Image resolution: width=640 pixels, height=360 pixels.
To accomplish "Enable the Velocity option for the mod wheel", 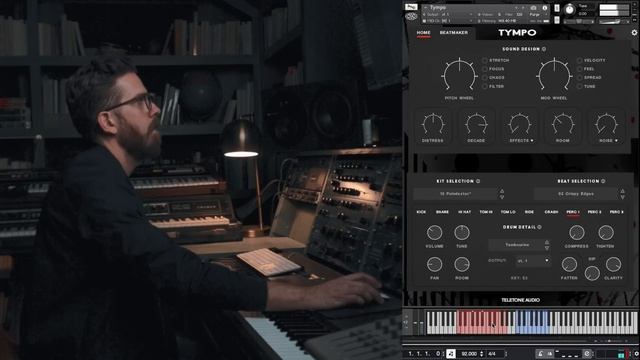I will [579, 60].
